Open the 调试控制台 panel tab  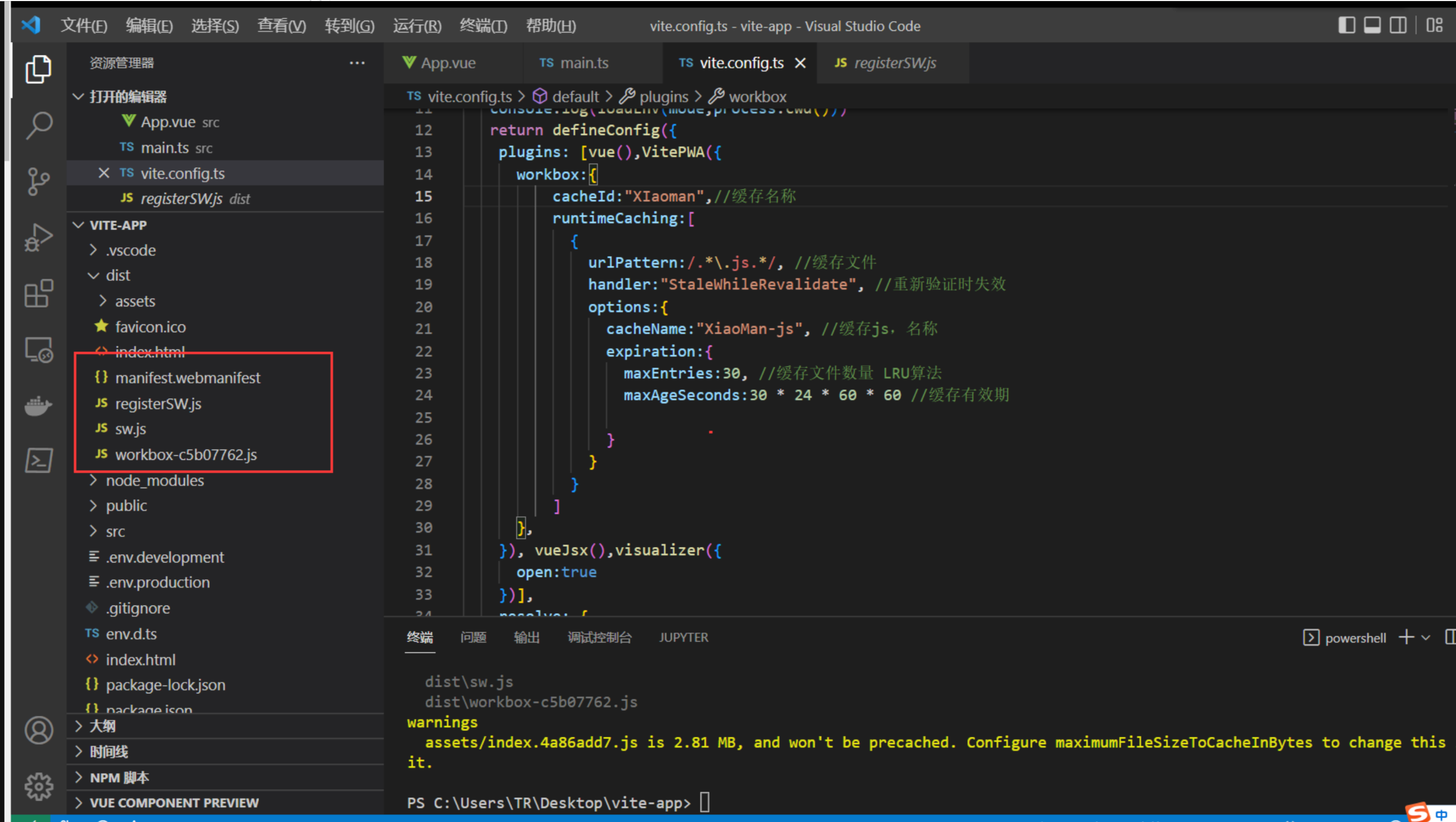coord(599,637)
